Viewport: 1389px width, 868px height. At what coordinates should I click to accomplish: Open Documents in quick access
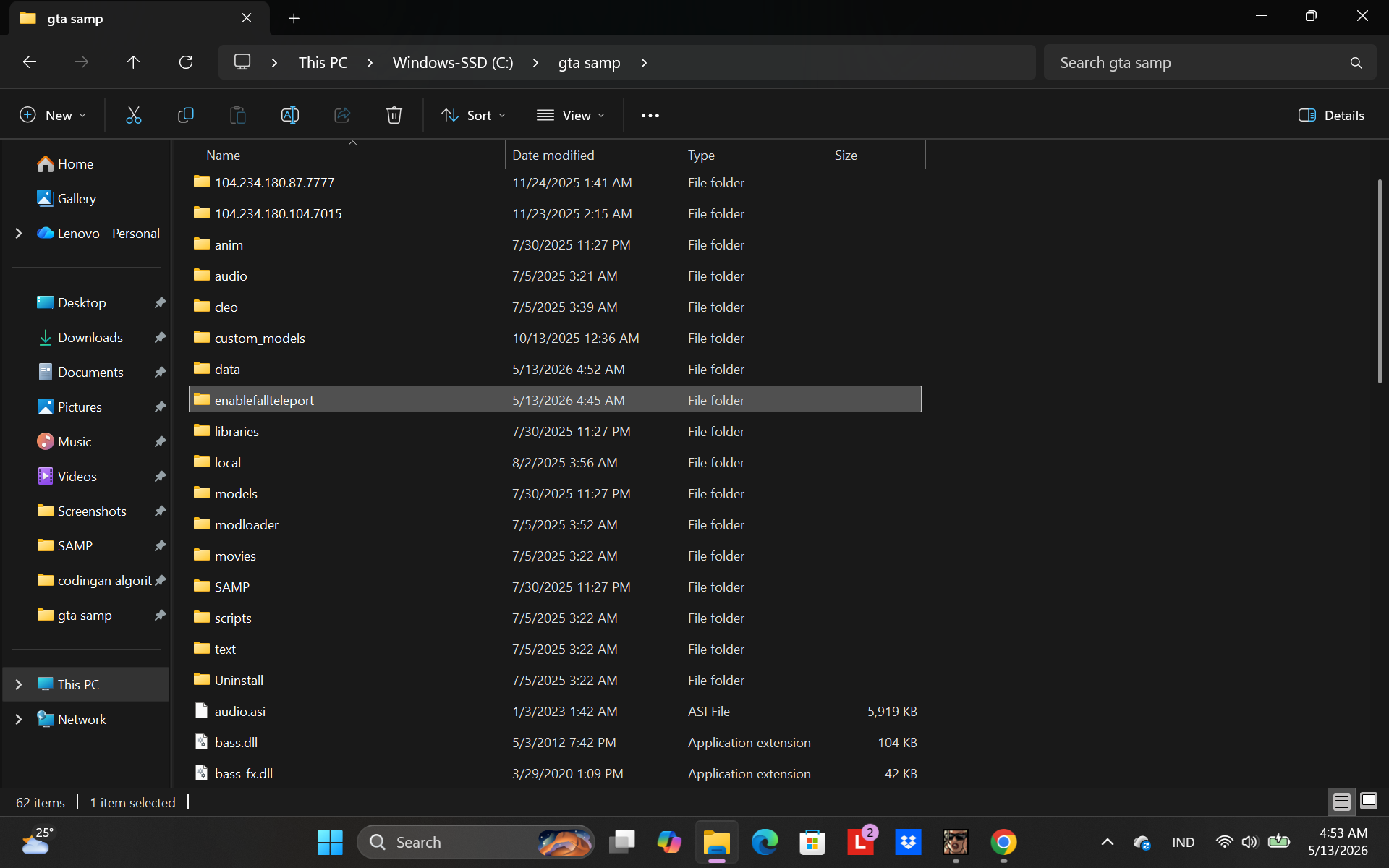90,373
